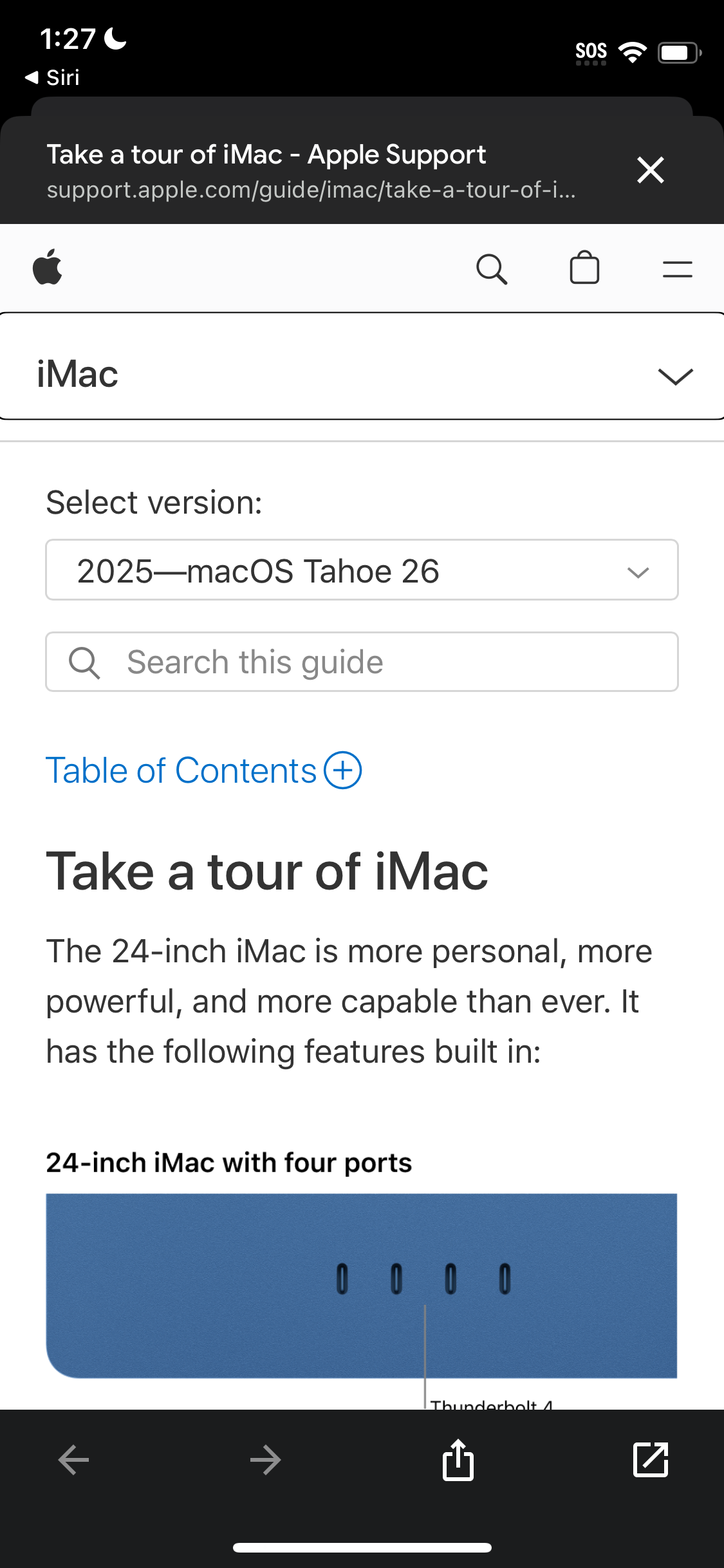Screen dimensions: 724x1568
Task: Open Apple.com via the Apple logo
Action: point(49,268)
